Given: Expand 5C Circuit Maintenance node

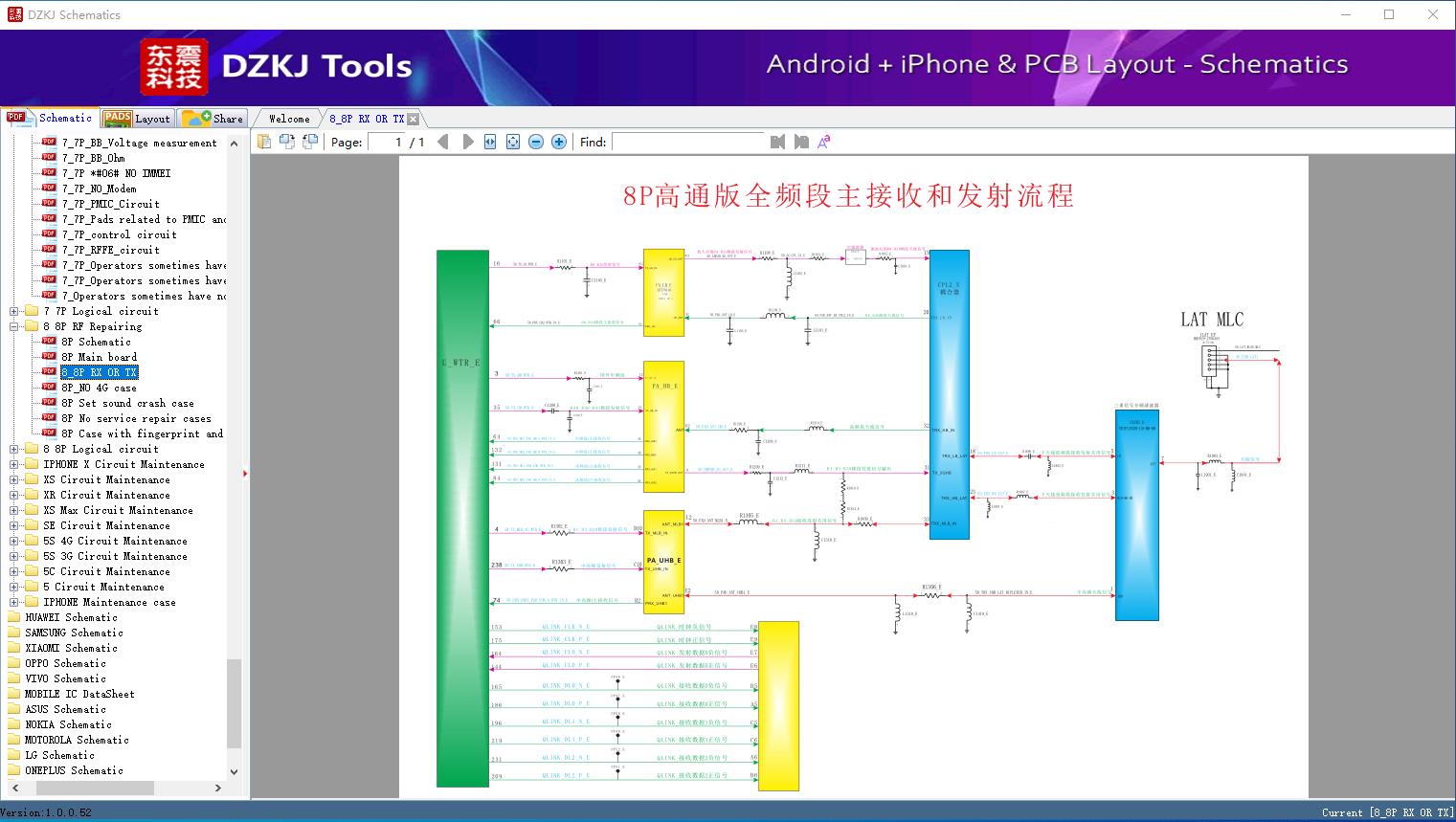Looking at the screenshot, I should tap(14, 571).
